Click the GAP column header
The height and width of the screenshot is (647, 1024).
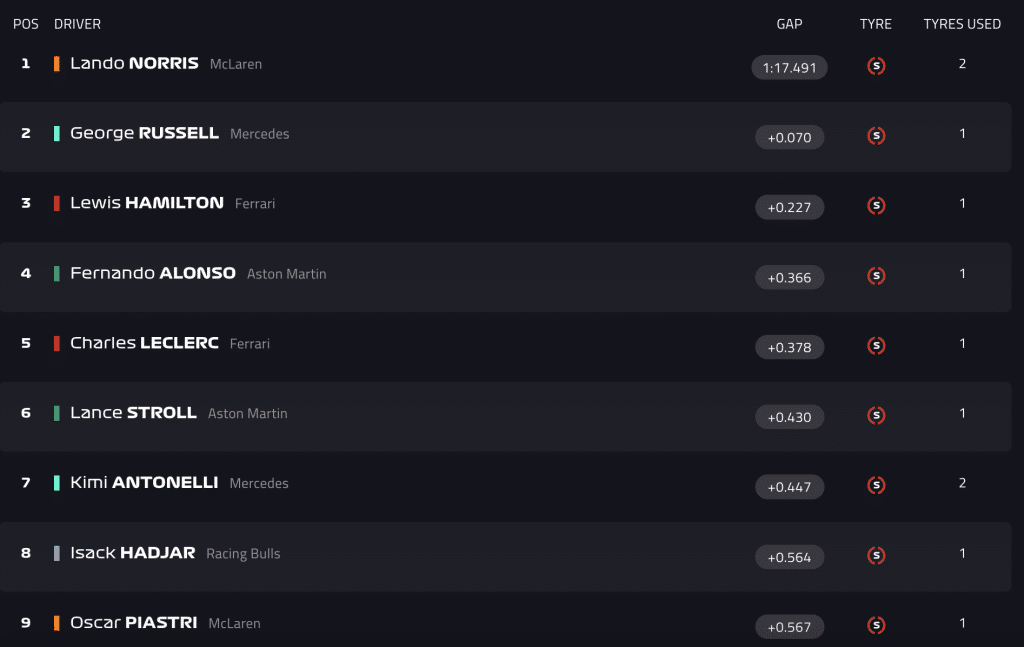(789, 24)
